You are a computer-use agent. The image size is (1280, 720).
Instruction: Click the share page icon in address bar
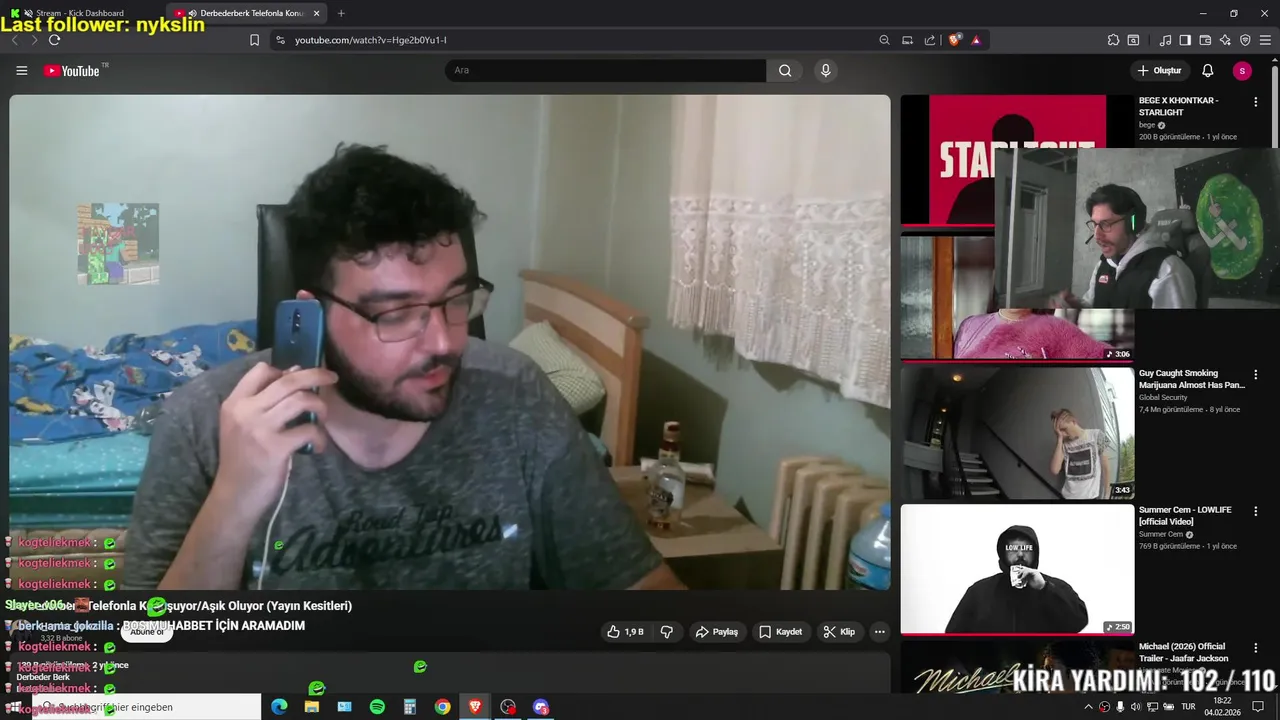[x=930, y=40]
